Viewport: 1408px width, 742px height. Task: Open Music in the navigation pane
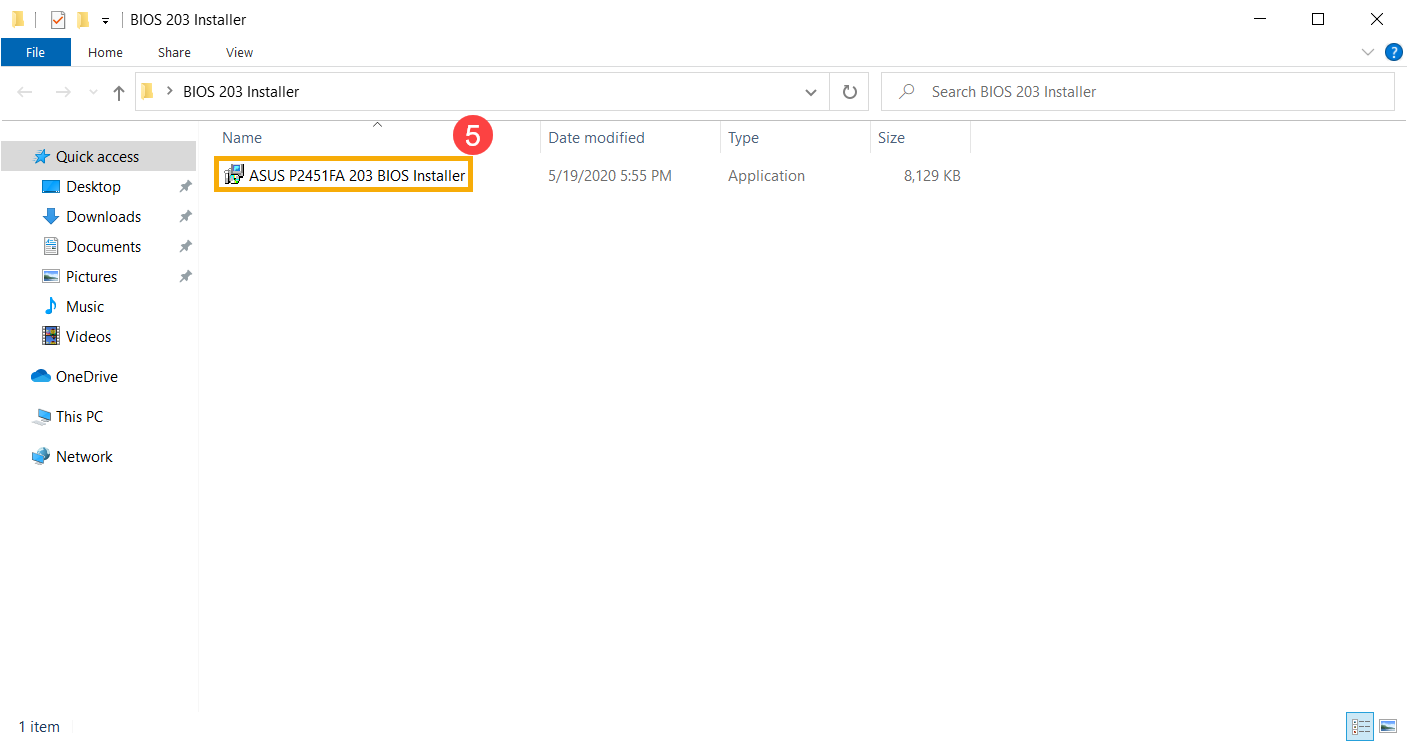coord(85,307)
